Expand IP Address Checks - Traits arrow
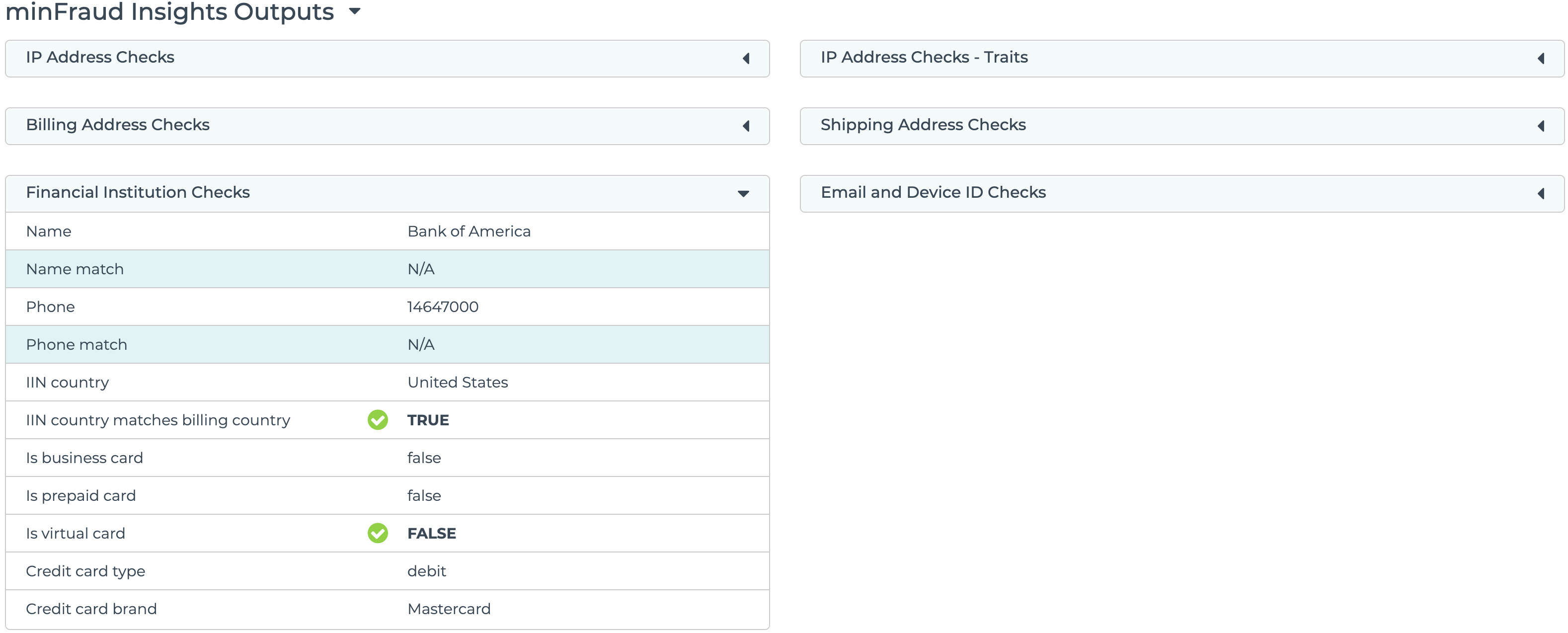1568x633 pixels. [x=1541, y=59]
